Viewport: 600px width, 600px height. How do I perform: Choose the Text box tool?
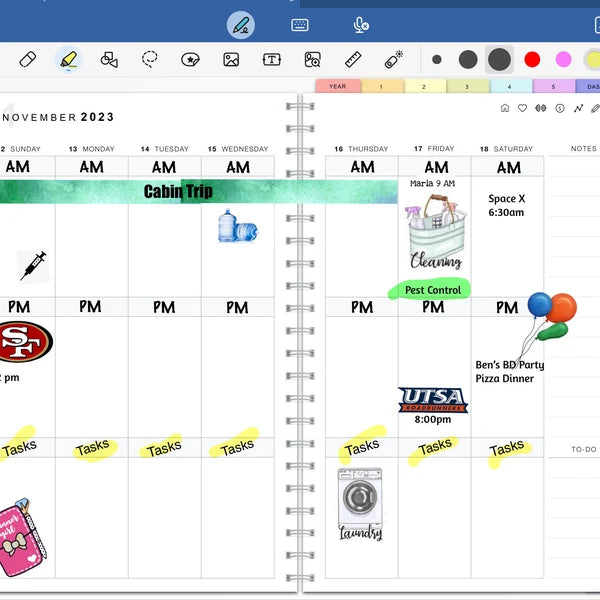coord(271,60)
